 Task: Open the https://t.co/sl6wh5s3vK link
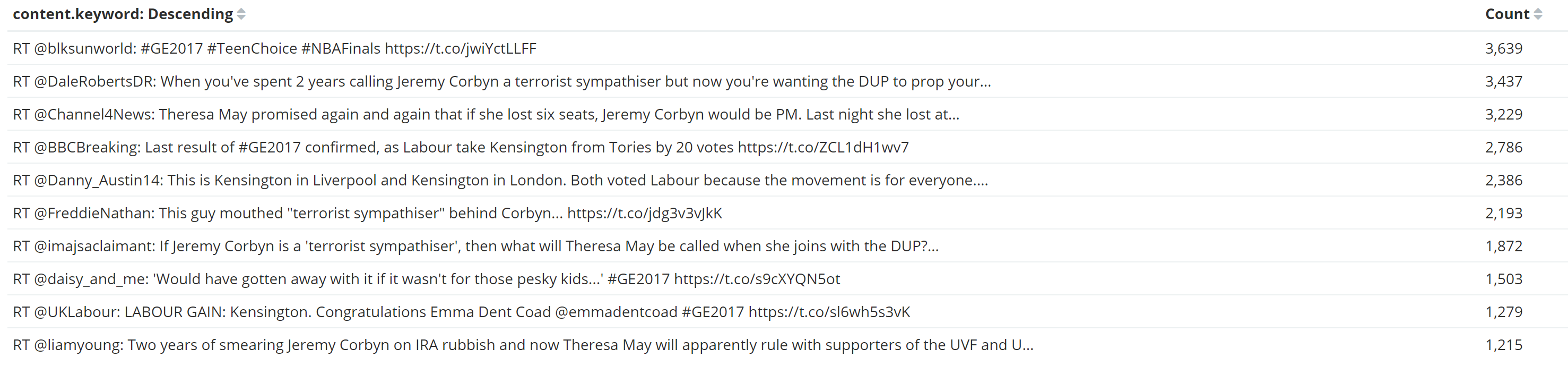[x=829, y=312]
